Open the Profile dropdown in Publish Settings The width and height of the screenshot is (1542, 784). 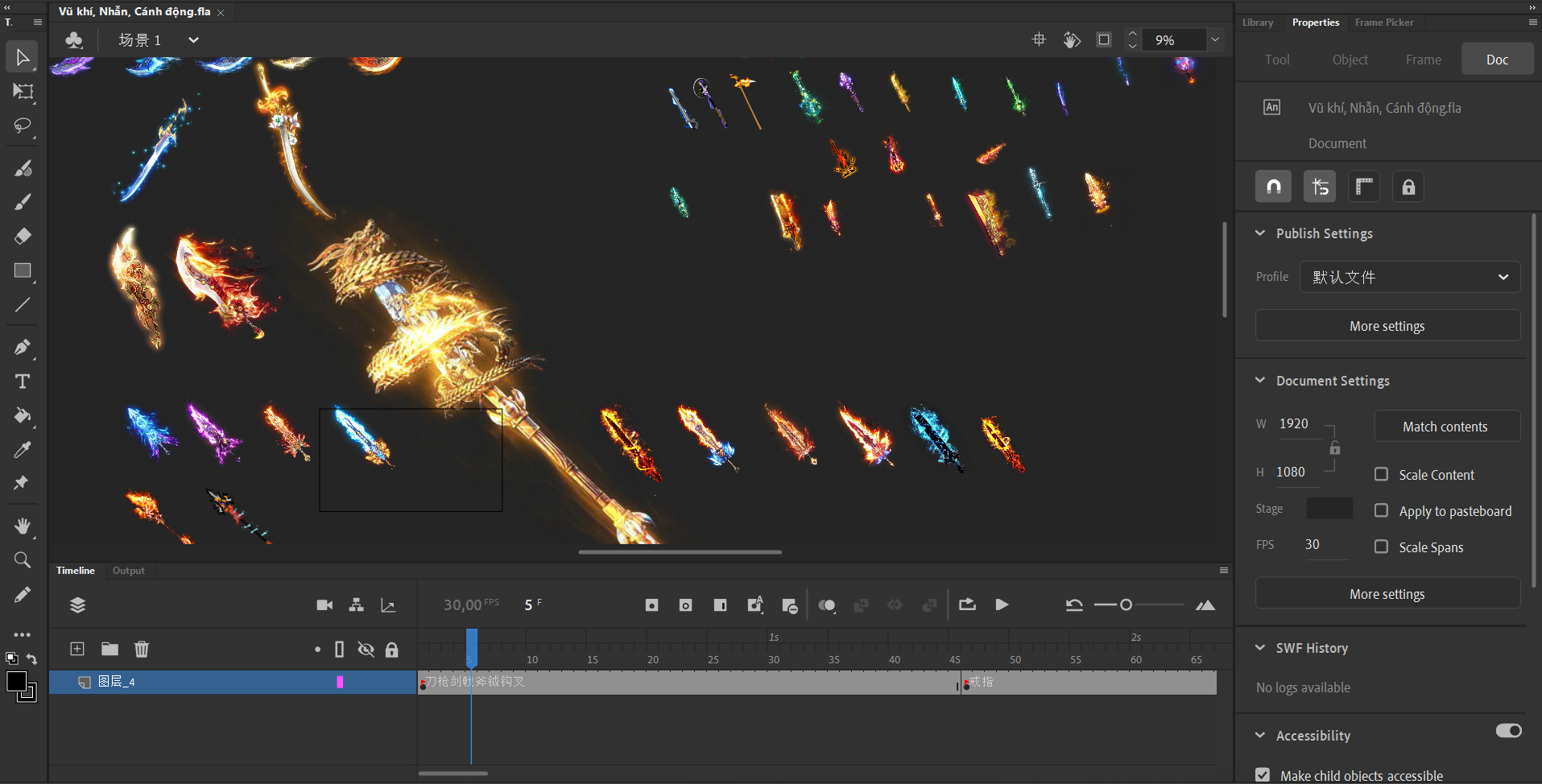(1410, 277)
